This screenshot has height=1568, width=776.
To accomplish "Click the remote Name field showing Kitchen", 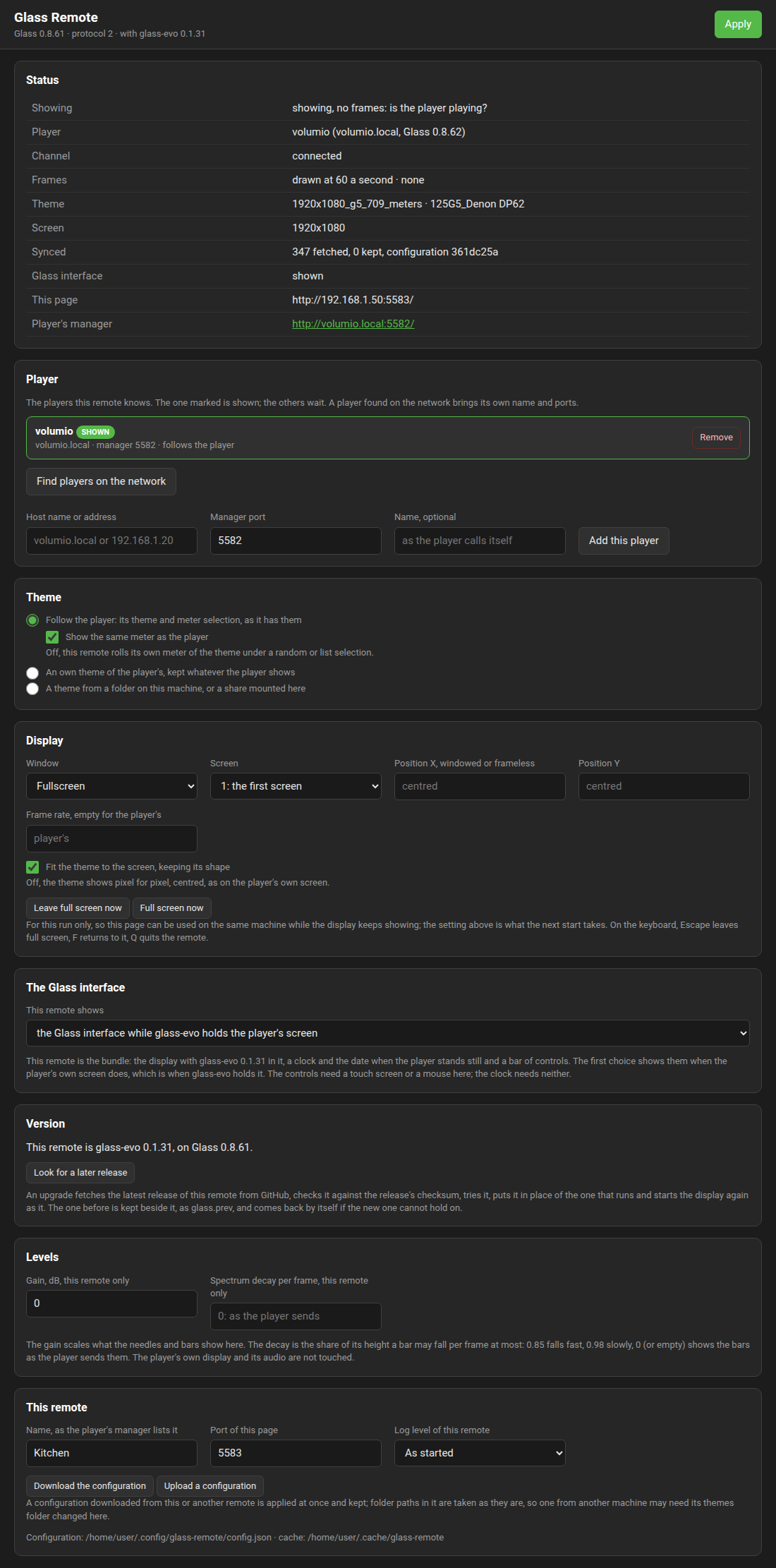I will click(x=111, y=1453).
